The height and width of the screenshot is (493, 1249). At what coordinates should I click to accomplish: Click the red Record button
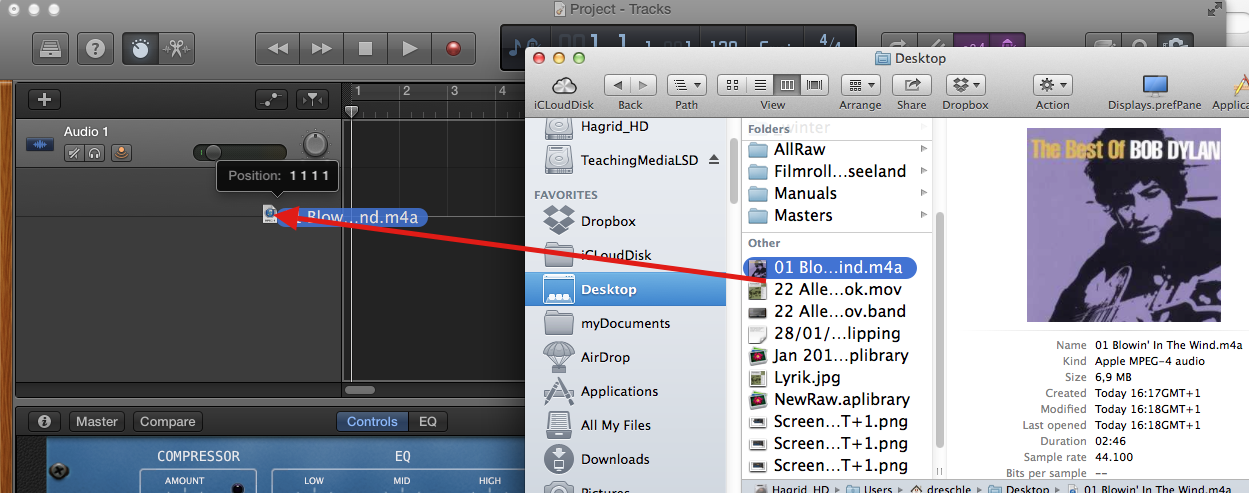453,48
